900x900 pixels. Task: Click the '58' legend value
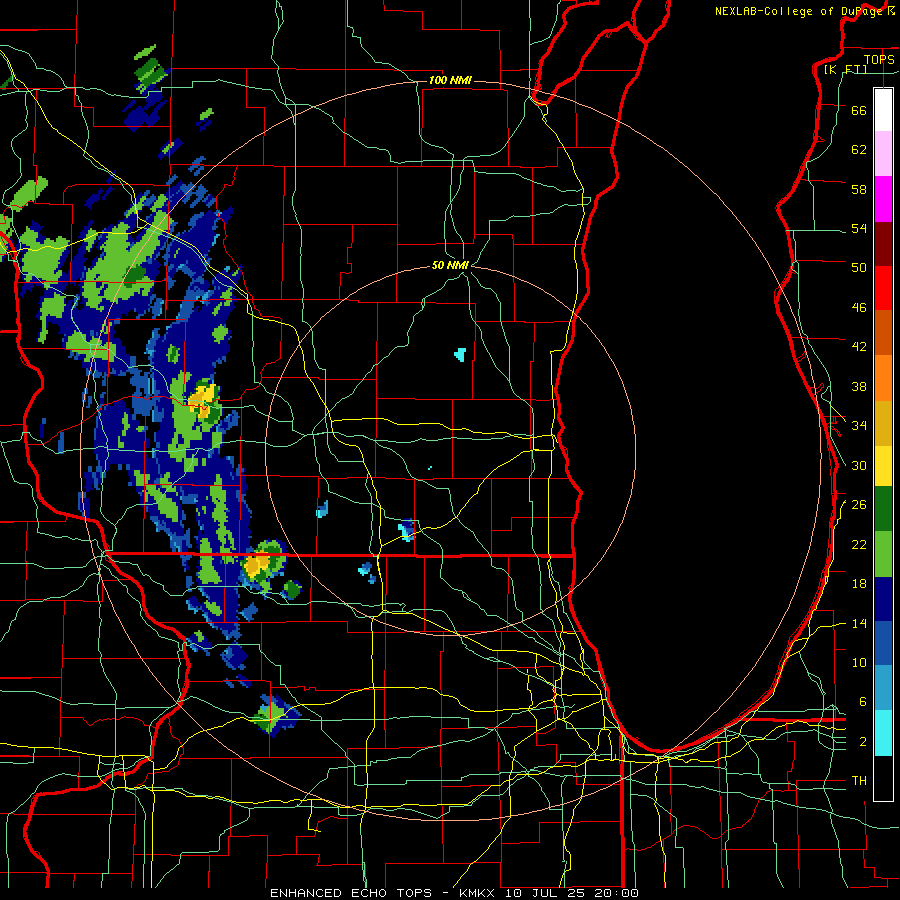coord(859,189)
